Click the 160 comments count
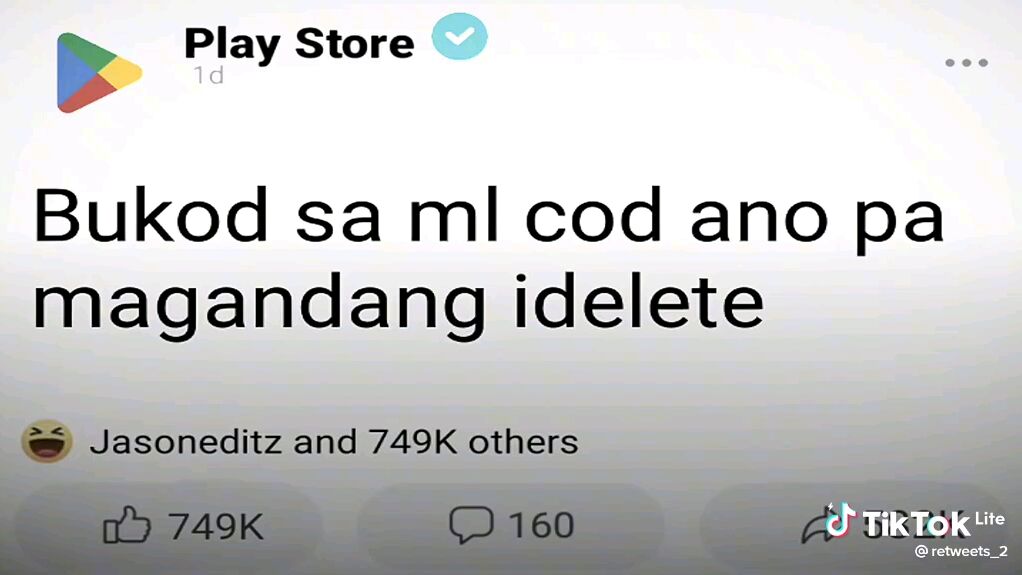Image resolution: width=1022 pixels, height=575 pixels. tap(541, 525)
